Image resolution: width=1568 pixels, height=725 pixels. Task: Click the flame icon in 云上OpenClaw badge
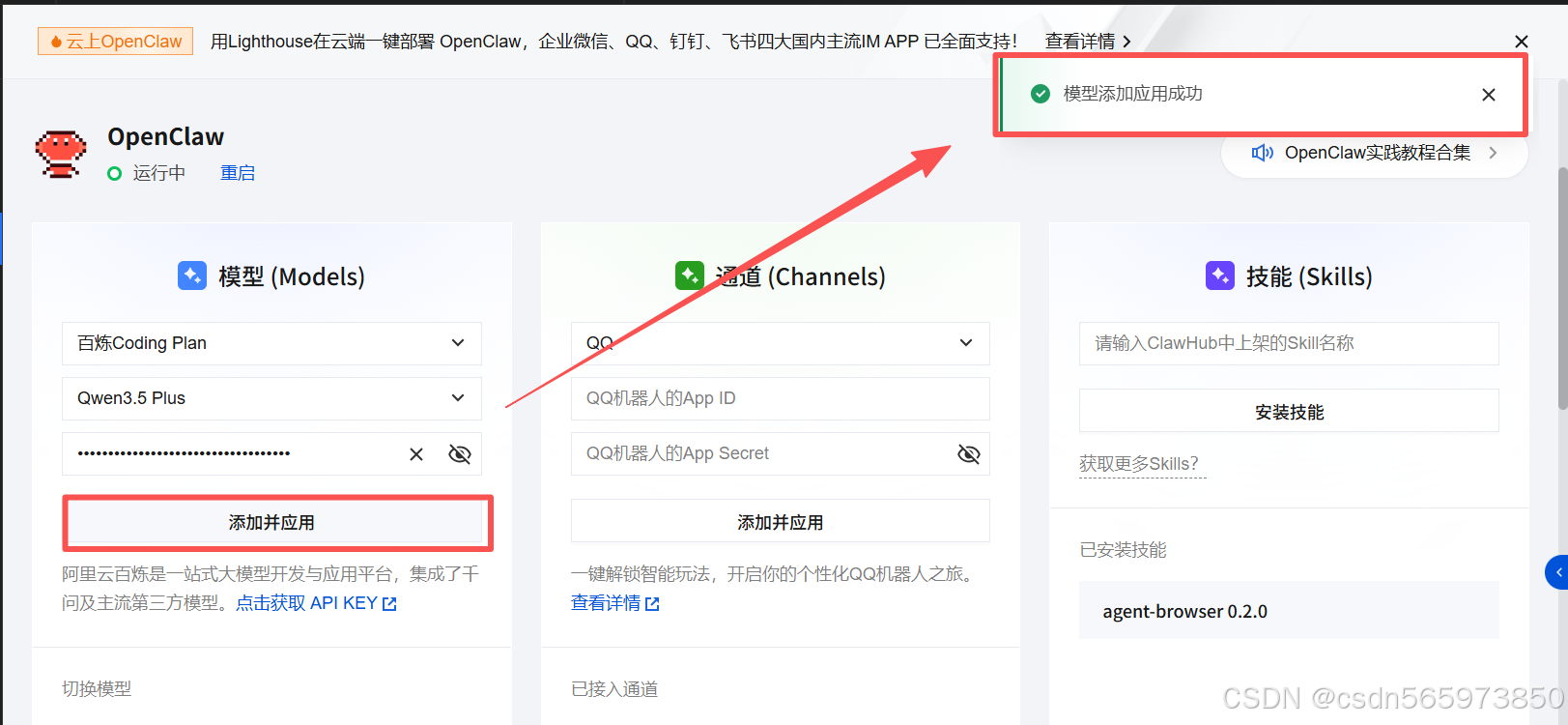coord(56,42)
